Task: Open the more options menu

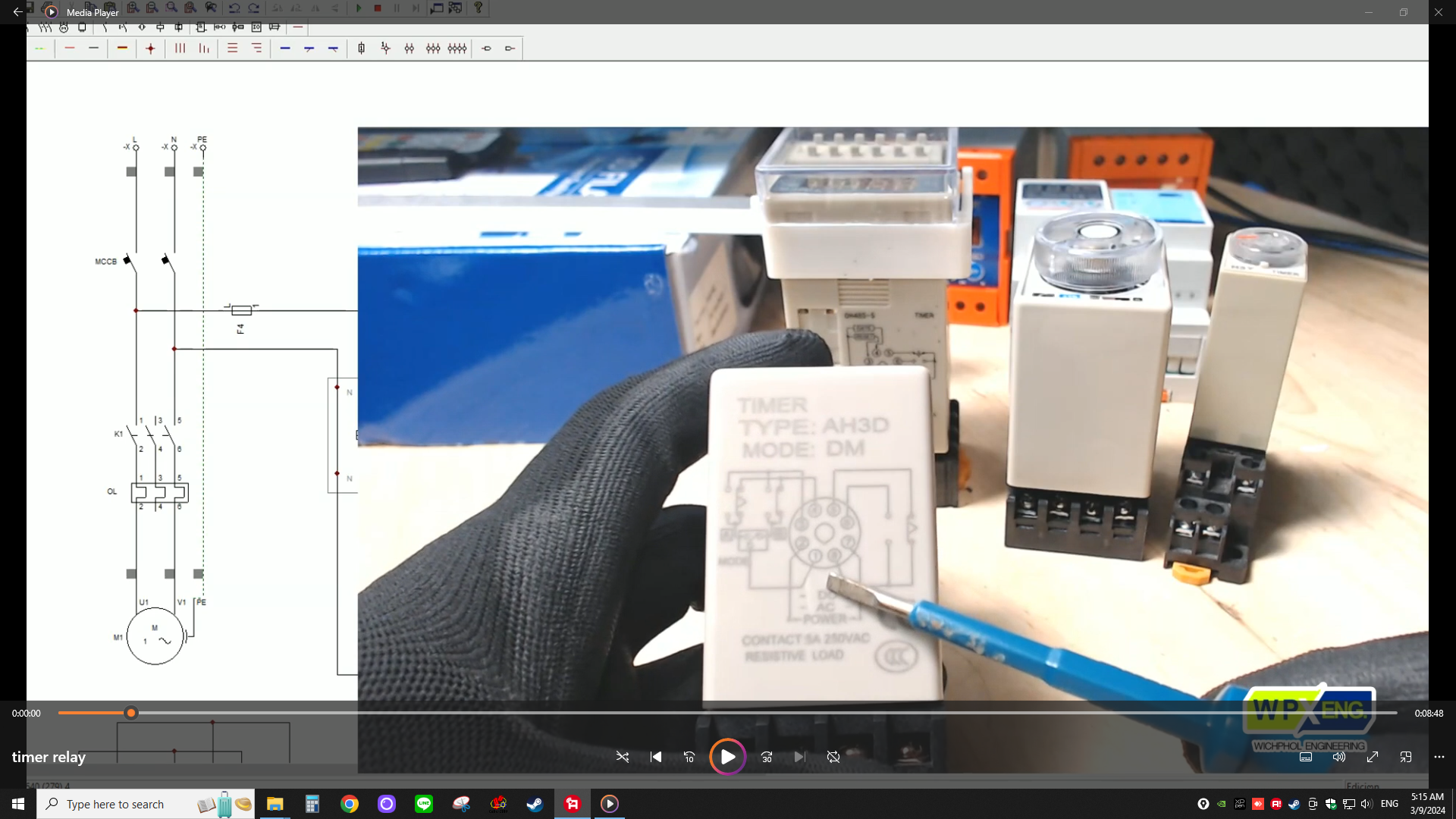Action: click(1439, 757)
